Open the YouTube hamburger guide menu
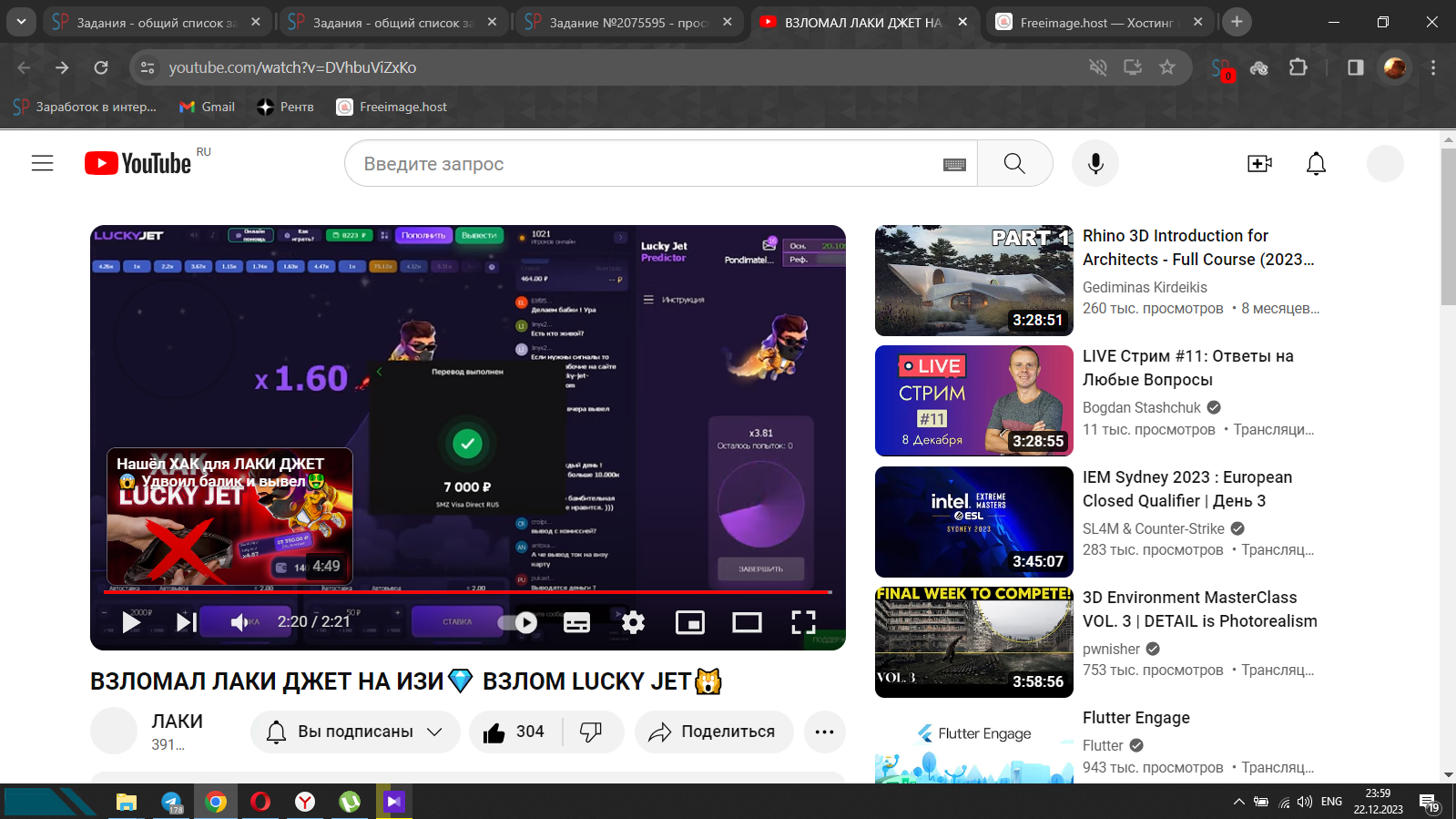This screenshot has height=819, width=1456. pyautogui.click(x=42, y=163)
